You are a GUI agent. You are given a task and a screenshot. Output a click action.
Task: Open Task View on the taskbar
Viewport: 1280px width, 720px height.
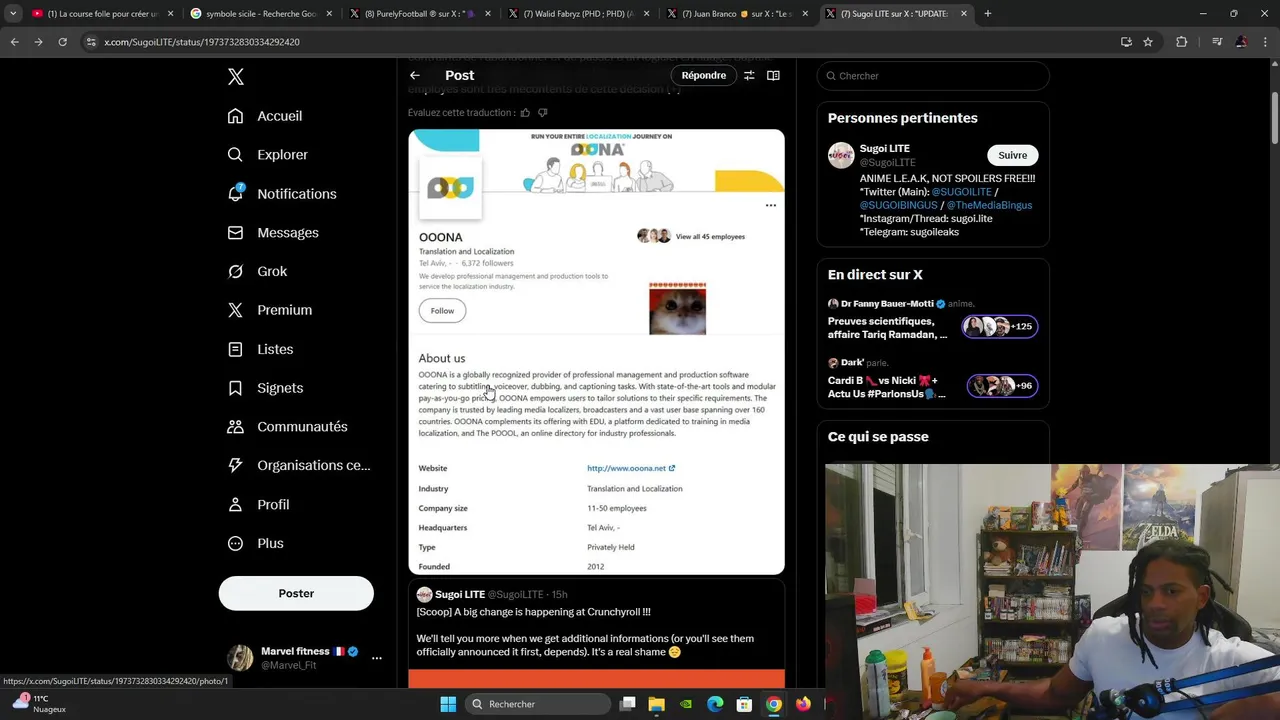pos(627,704)
